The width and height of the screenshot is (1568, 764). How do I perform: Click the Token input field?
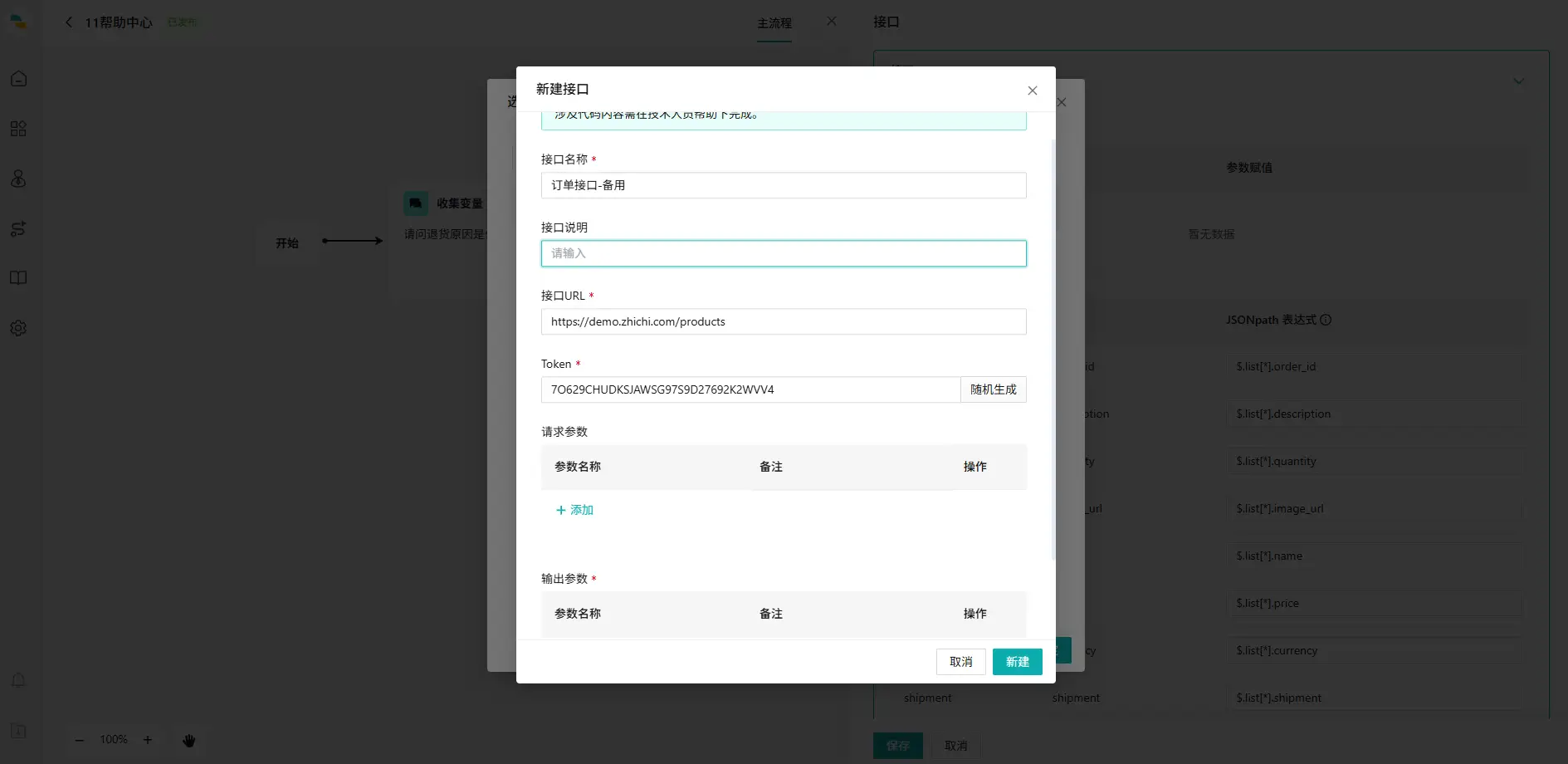pyautogui.click(x=750, y=389)
